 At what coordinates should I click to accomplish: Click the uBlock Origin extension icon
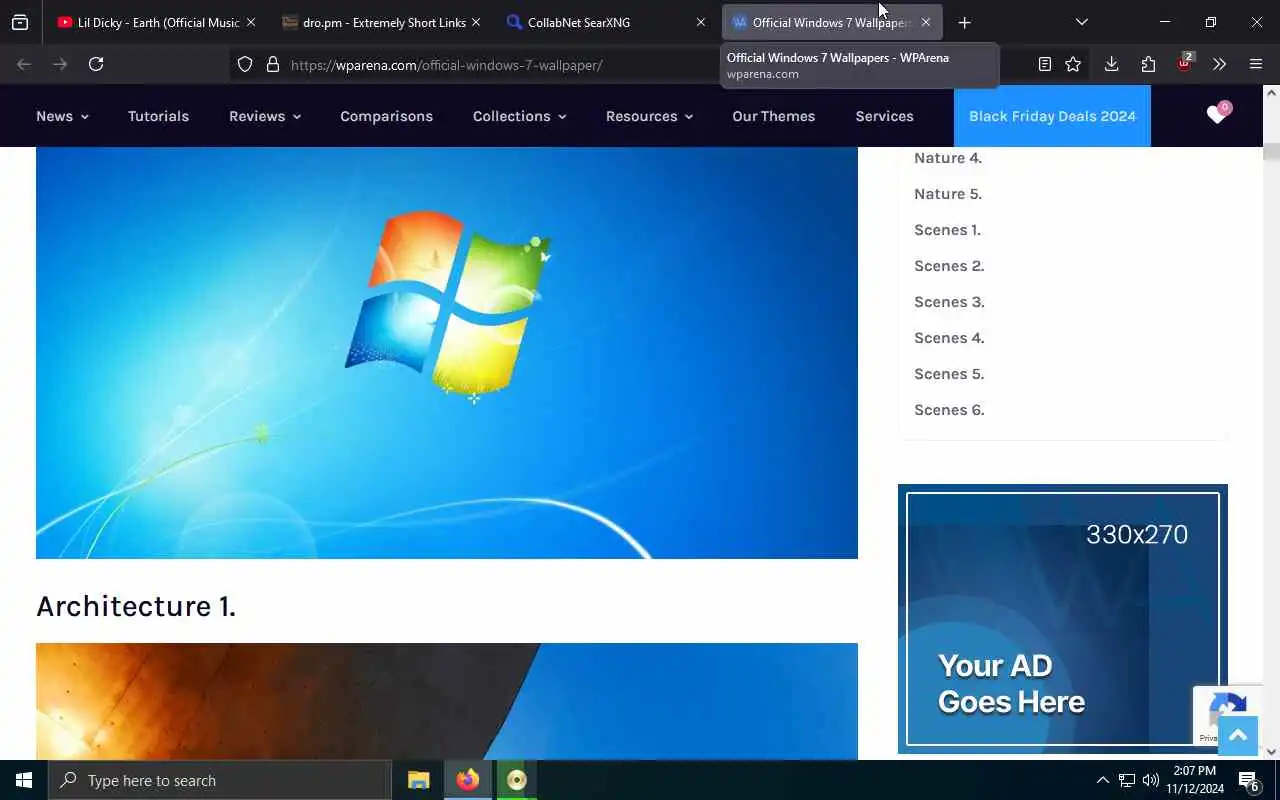[x=1185, y=63]
